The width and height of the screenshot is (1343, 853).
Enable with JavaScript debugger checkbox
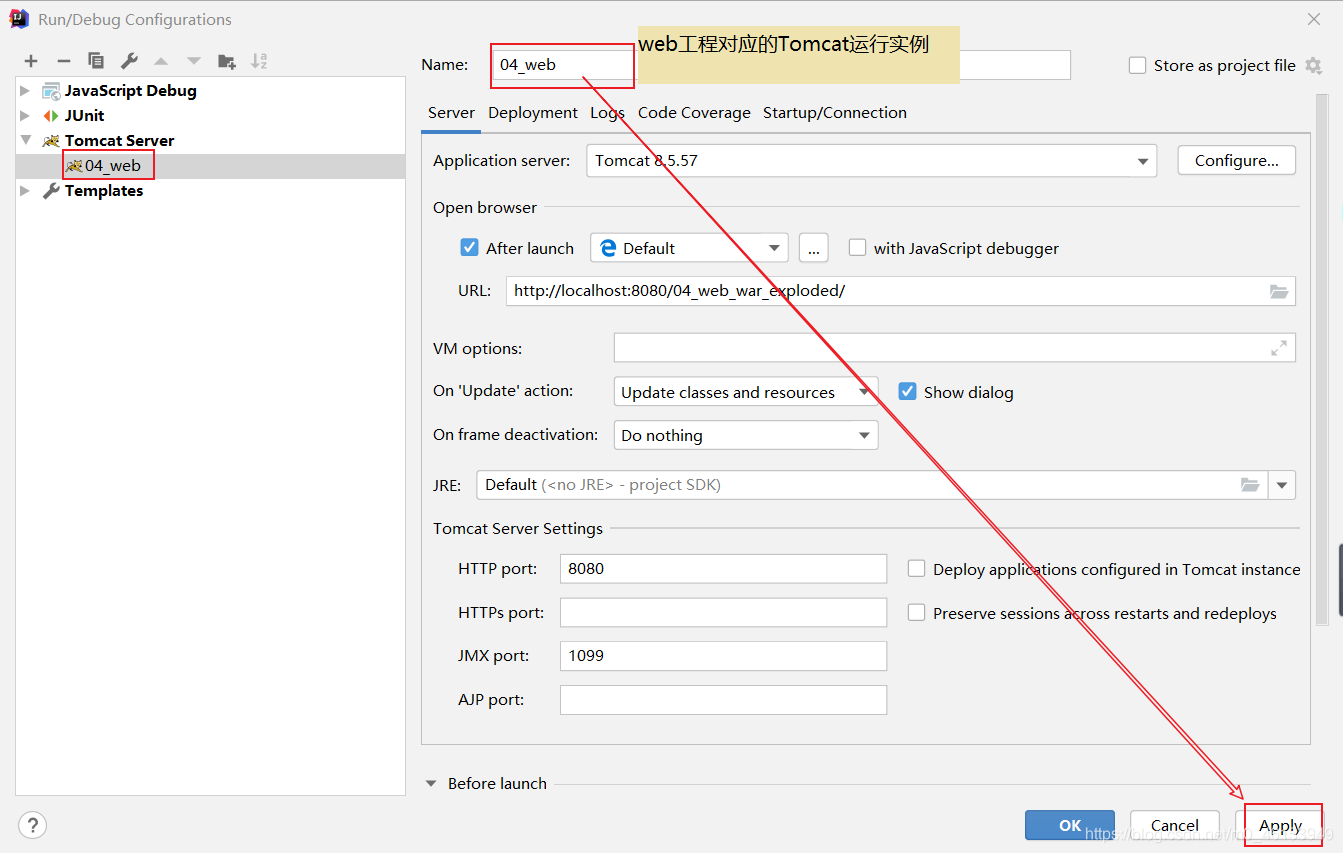(x=857, y=247)
